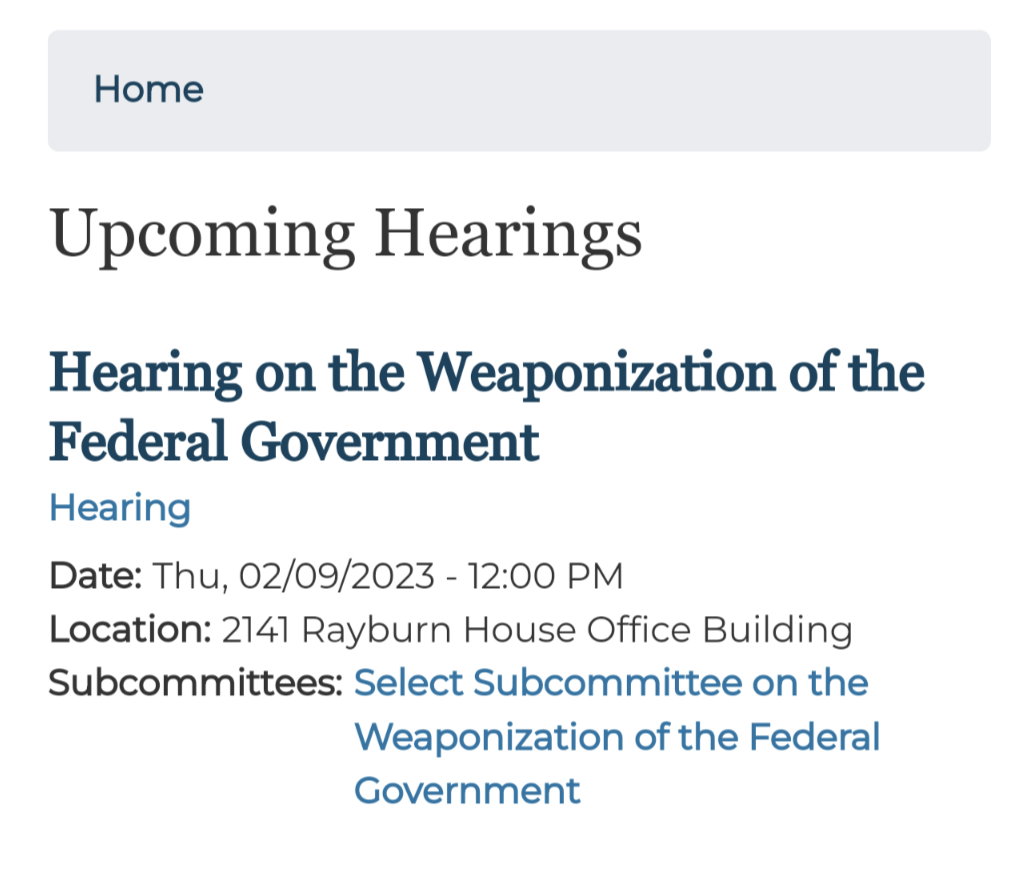Click the blue Hearing type link
1019x886 pixels.
pos(120,508)
